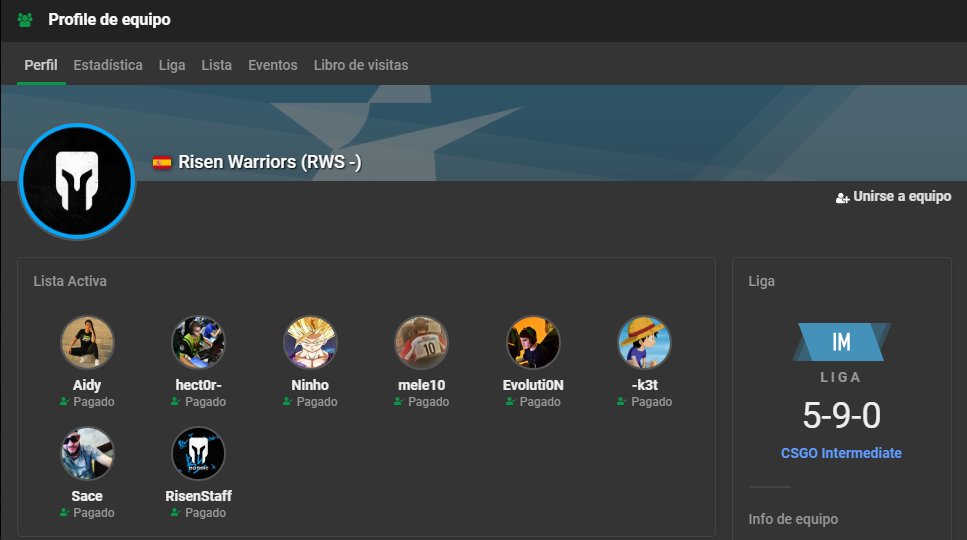Click the 5-9-0 league record
This screenshot has height=540, width=967.
[x=842, y=415]
